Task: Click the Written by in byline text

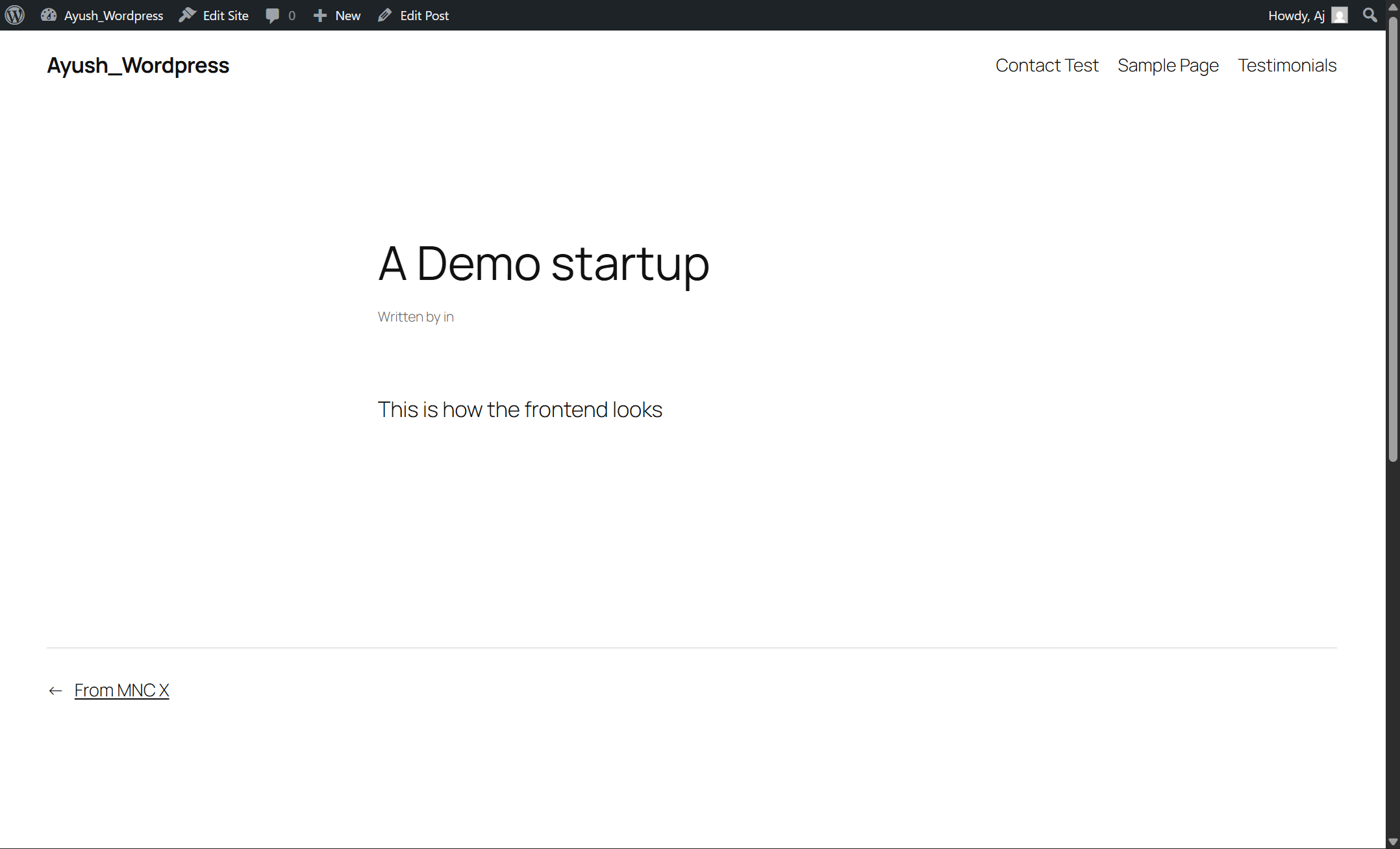Action: (x=416, y=317)
